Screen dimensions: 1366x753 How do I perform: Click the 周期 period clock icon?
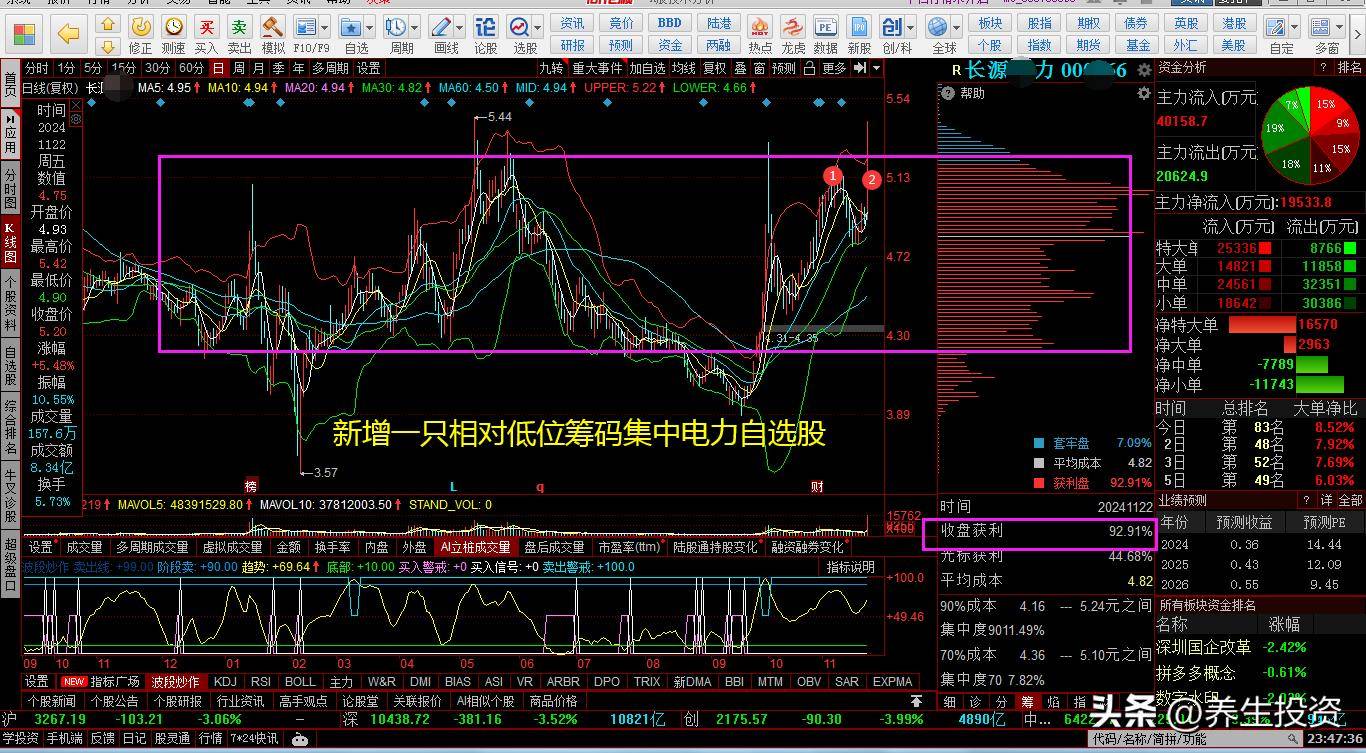pyautogui.click(x=396, y=27)
